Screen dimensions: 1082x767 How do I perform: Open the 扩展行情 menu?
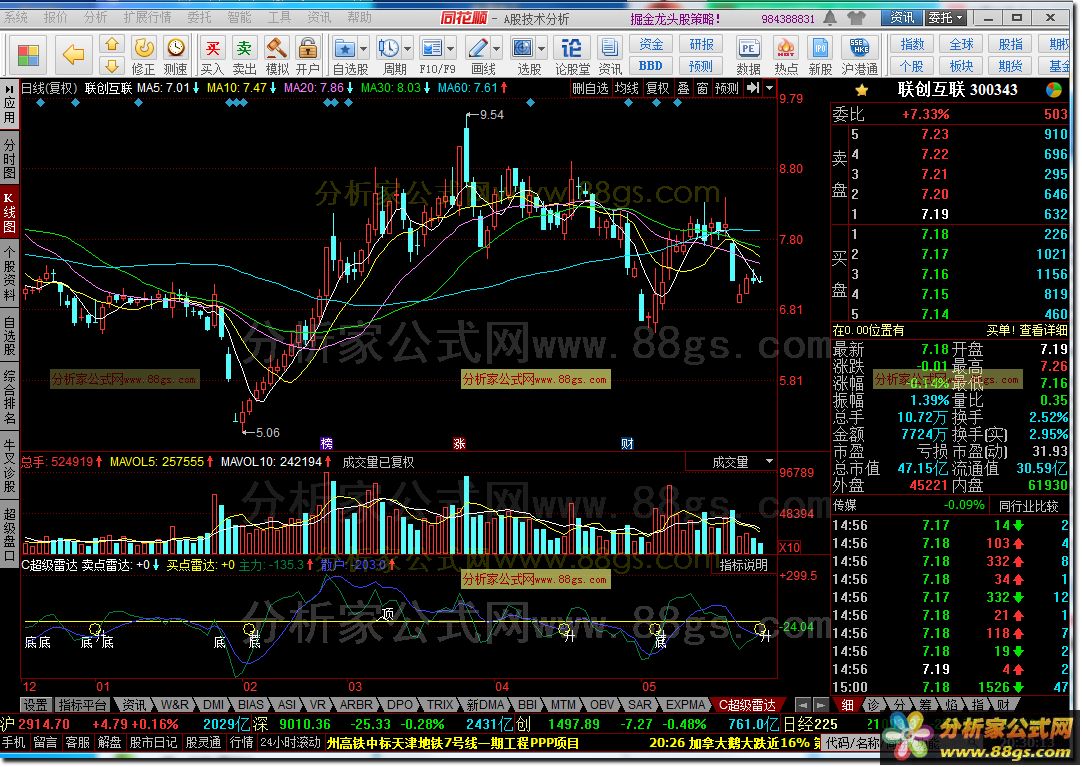[146, 17]
